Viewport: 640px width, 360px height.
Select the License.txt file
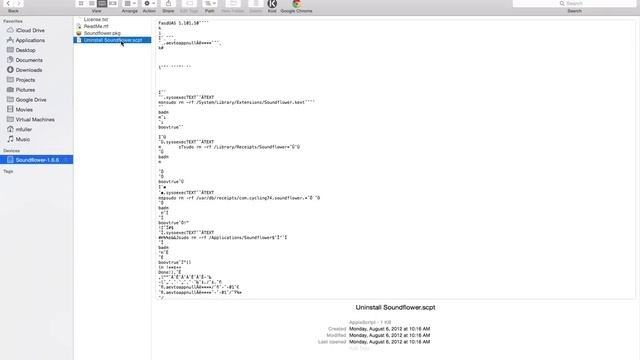pos(96,19)
